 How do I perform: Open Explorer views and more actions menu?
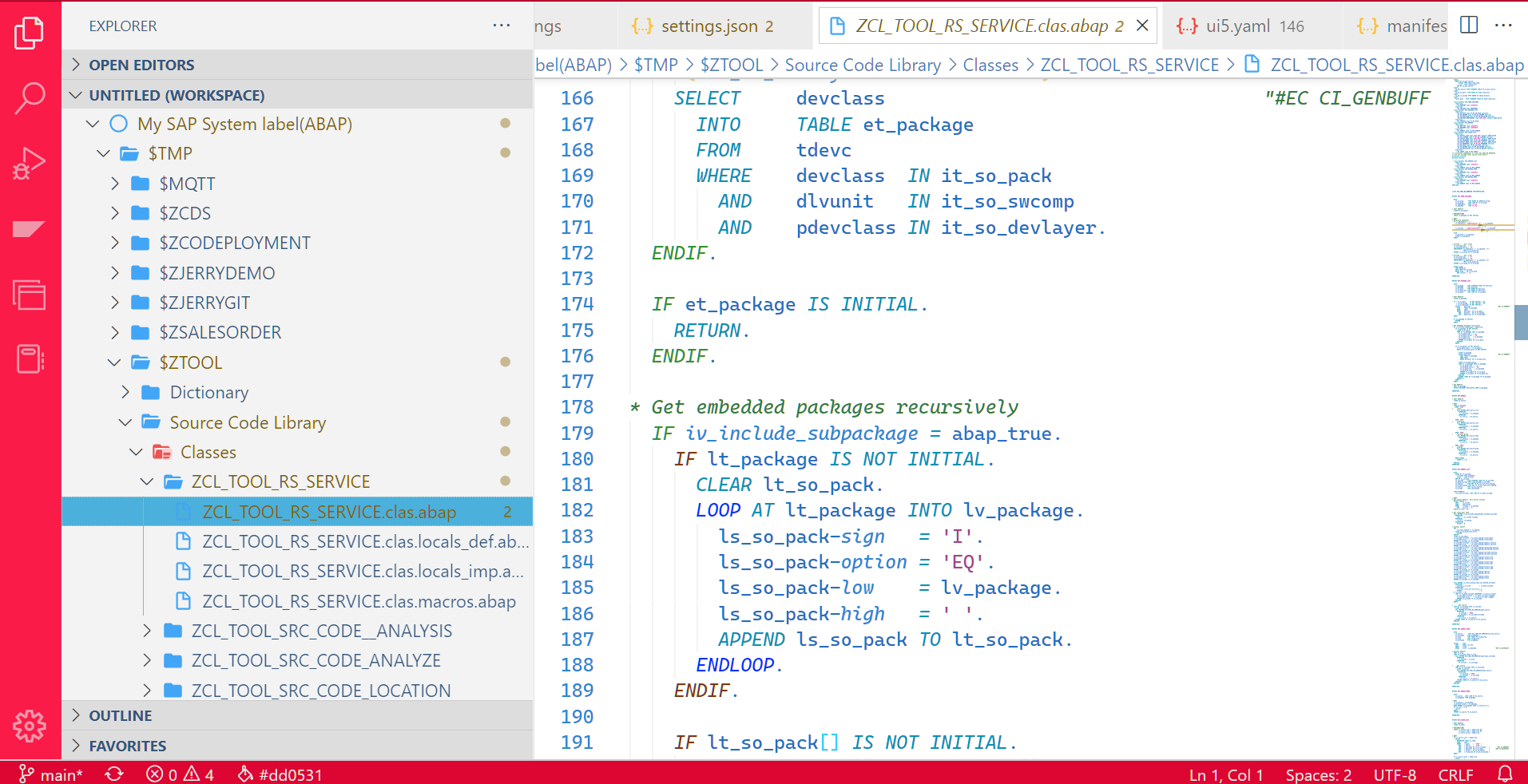point(502,26)
